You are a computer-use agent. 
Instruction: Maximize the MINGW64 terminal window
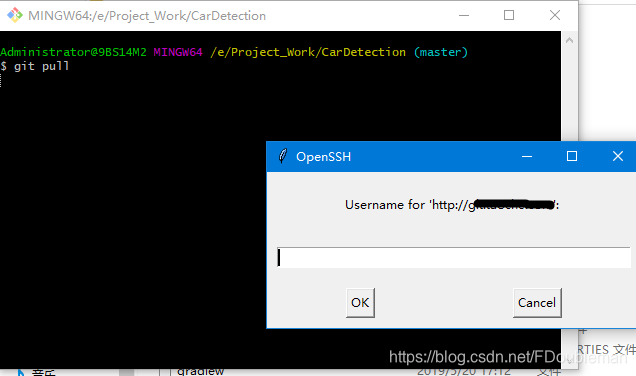pos(509,15)
